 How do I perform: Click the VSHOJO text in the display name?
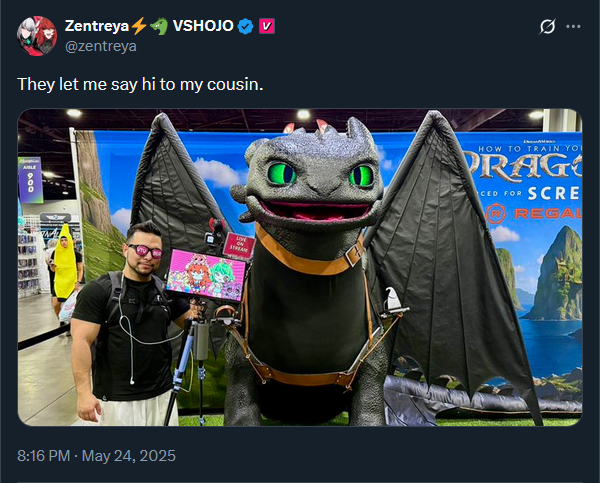[x=203, y=26]
